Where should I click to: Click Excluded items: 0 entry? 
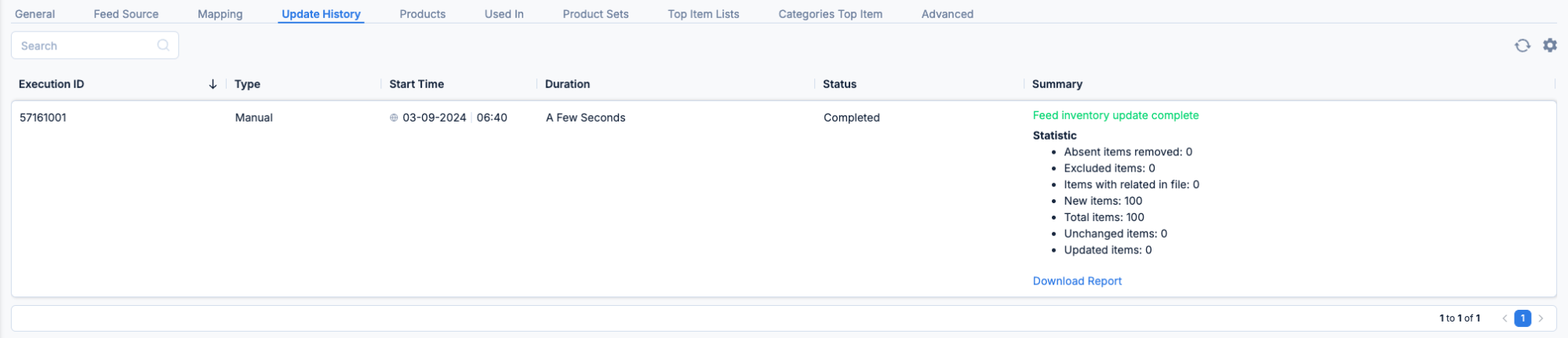pyautogui.click(x=1109, y=169)
